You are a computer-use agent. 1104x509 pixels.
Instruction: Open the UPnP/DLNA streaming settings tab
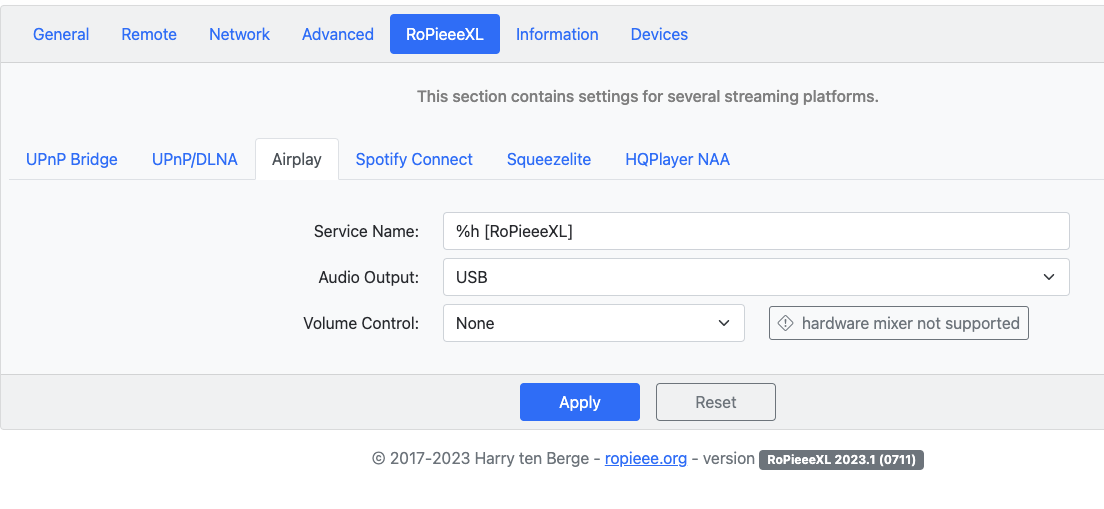(x=195, y=159)
